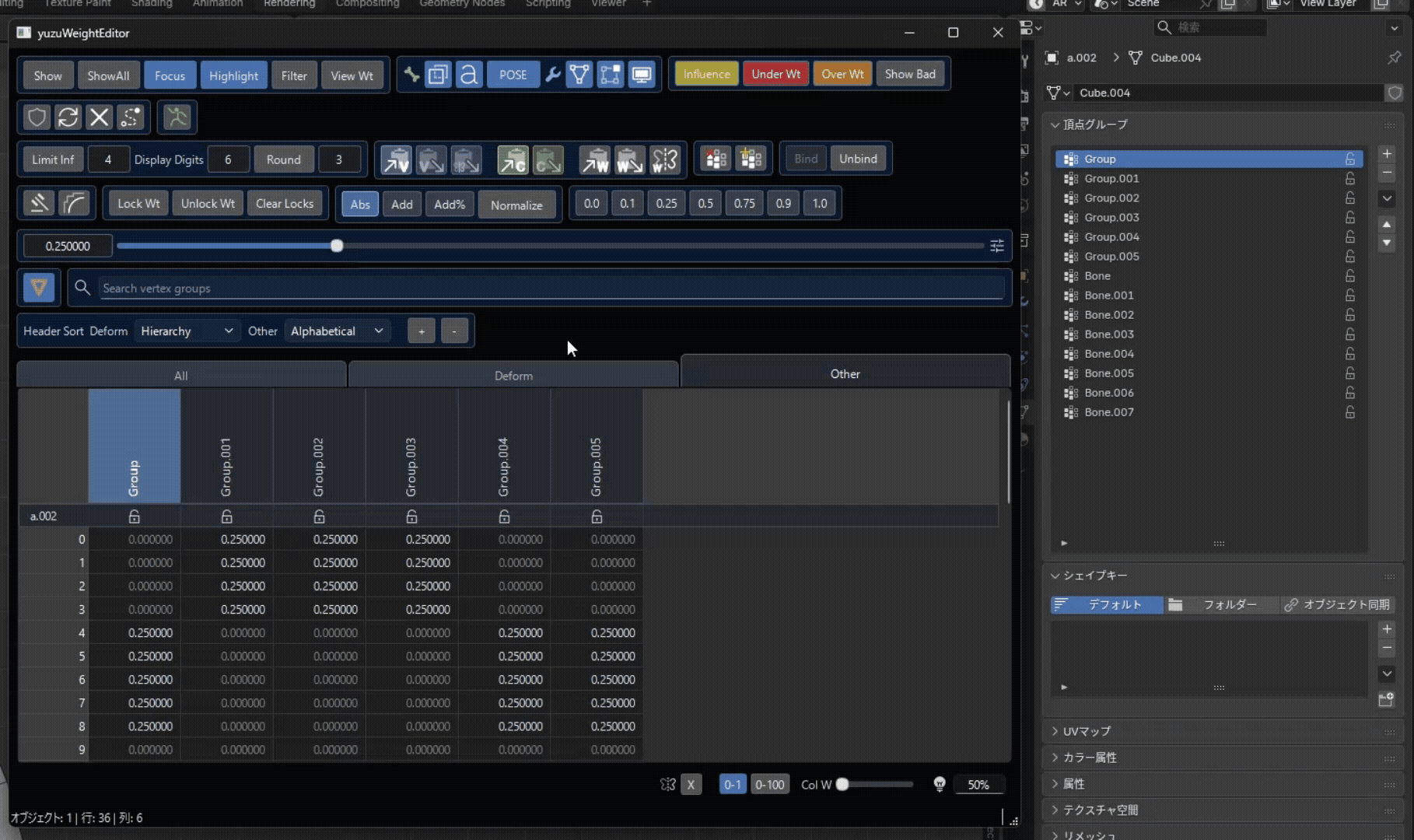Click the wrench icon next to POSE
This screenshot has height=840, width=1414.
tap(552, 75)
